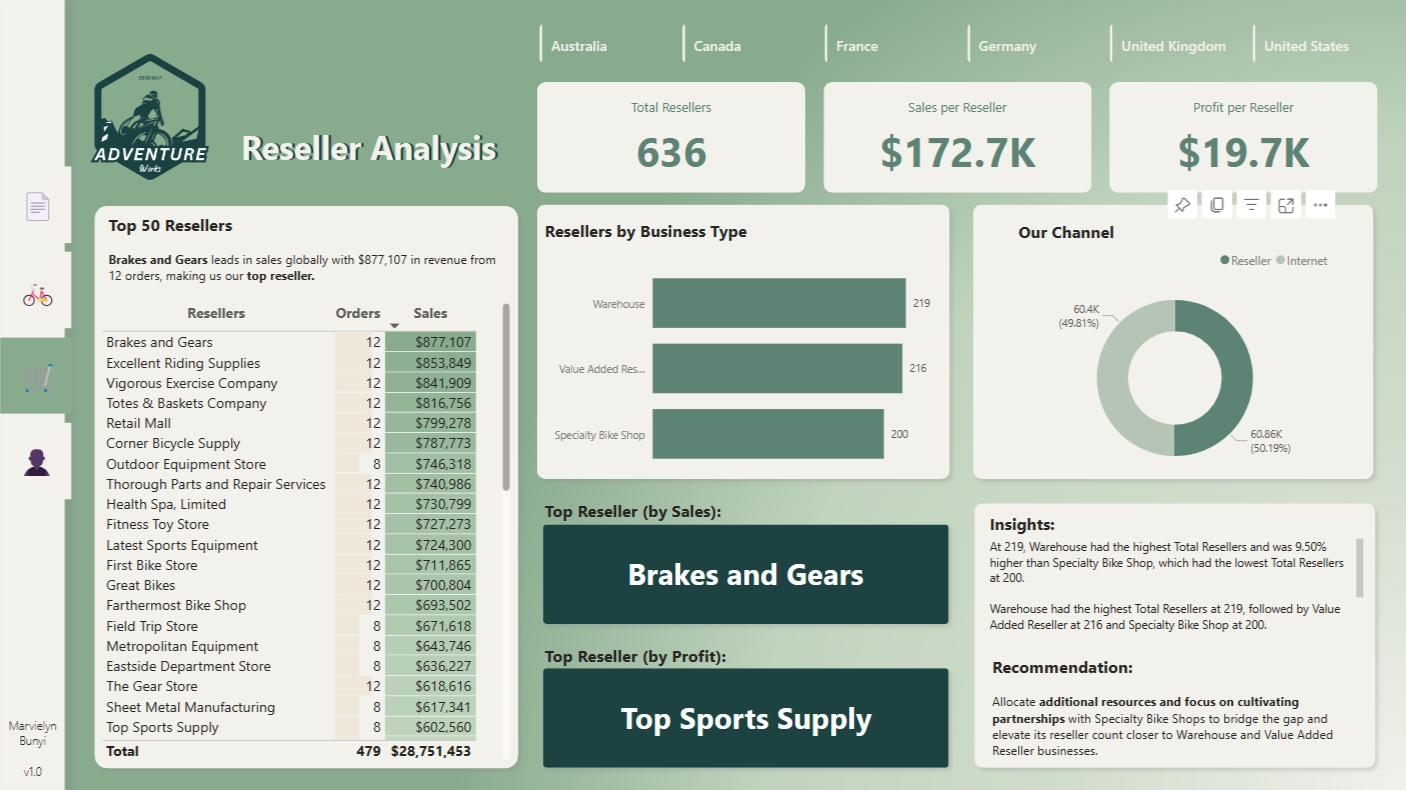This screenshot has width=1406, height=790.
Task: Open more options for Our Channel visual
Action: [1320, 205]
